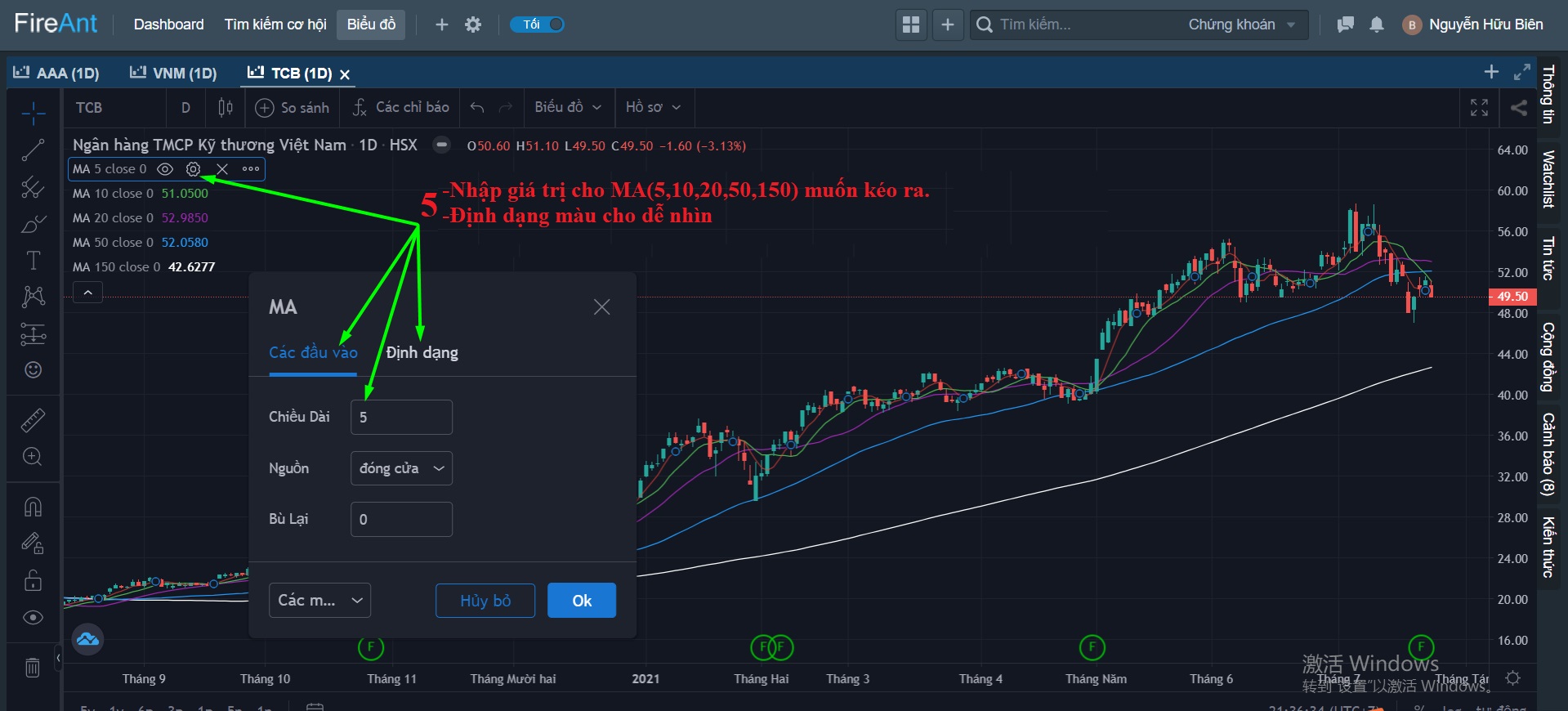This screenshot has height=711, width=1568.
Task: Confirm the MA dialog with Ok
Action: click(581, 601)
